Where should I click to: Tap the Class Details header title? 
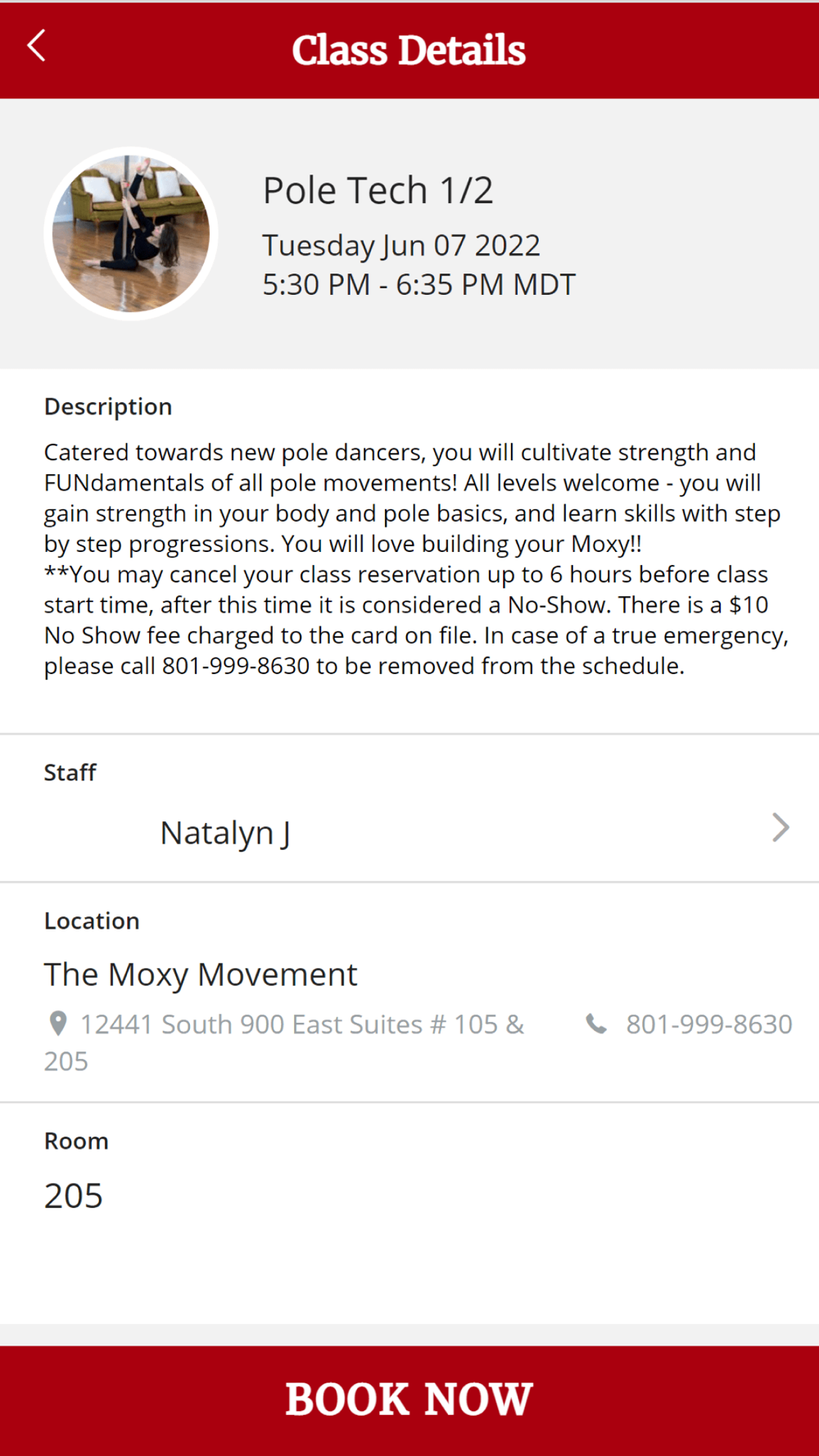pos(409,50)
